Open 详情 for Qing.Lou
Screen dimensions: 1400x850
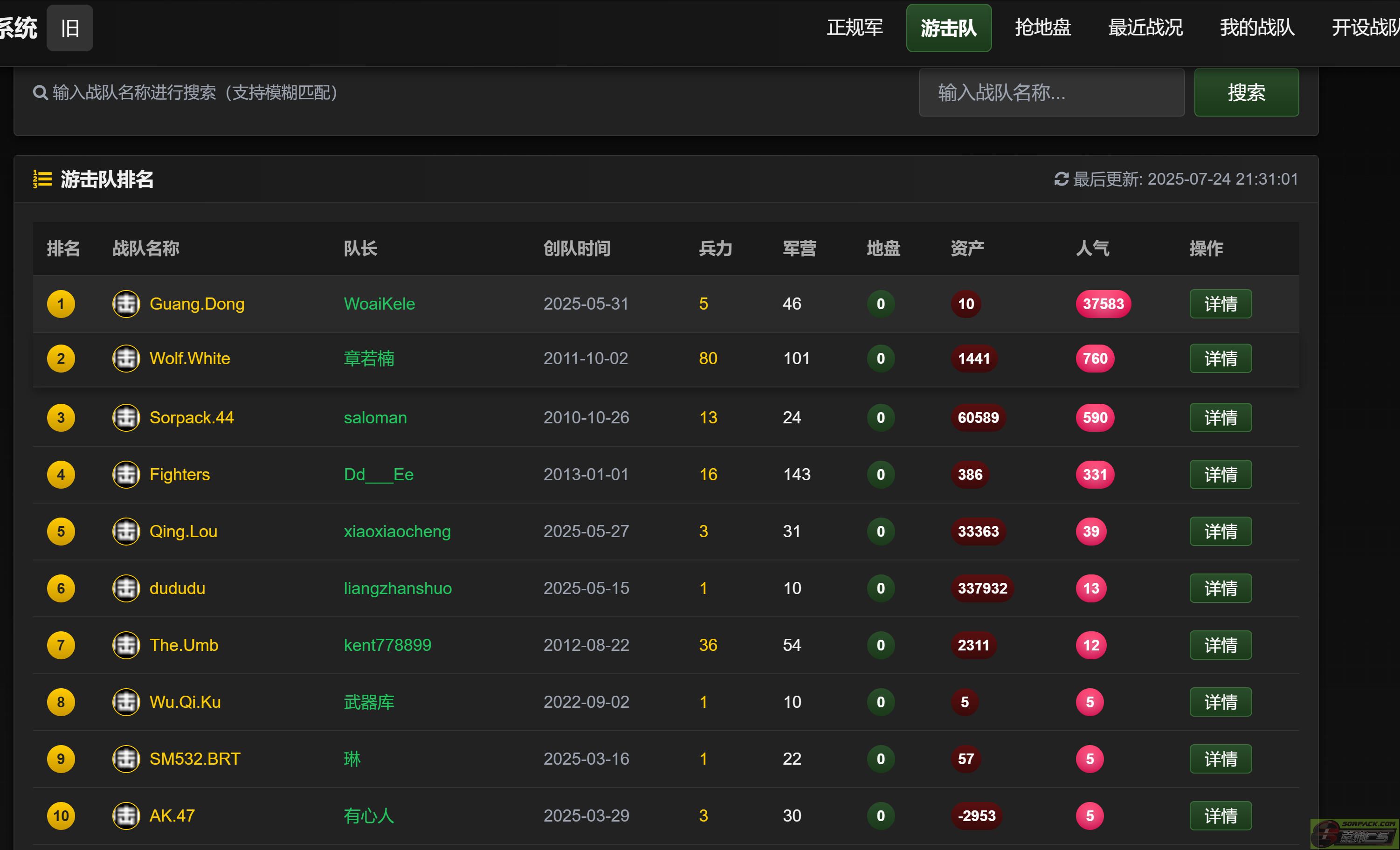tap(1220, 531)
